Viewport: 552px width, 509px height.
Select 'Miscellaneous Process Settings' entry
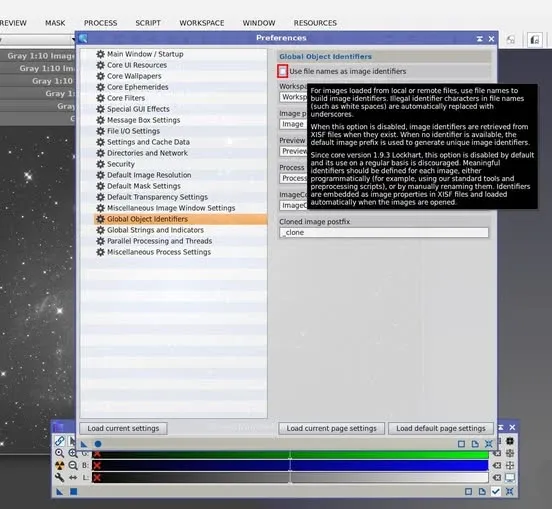pyautogui.click(x=159, y=252)
